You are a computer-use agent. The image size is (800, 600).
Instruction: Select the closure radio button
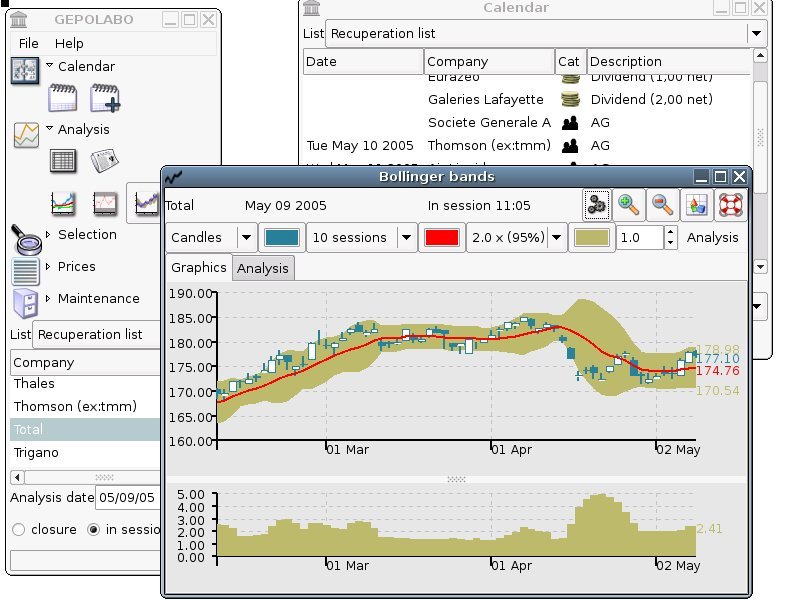19,530
